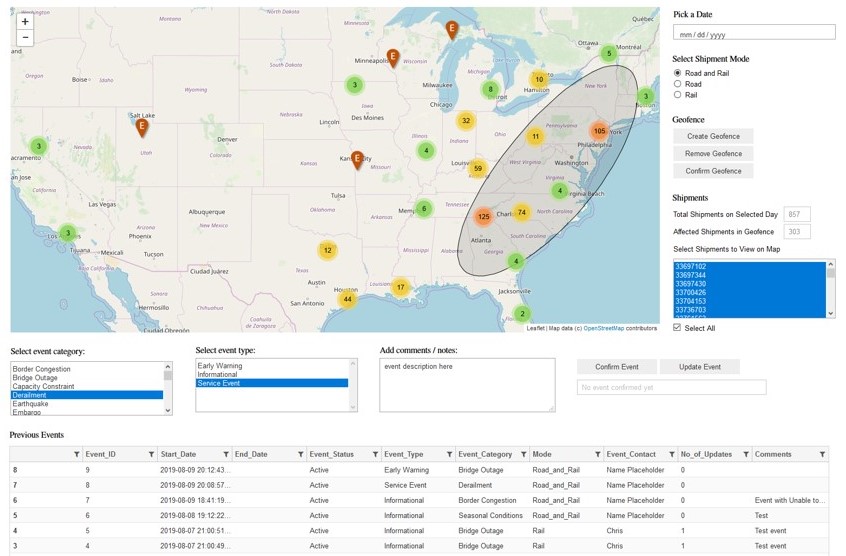Image resolution: width=846 pixels, height=556 pixels.
Task: Click the event marker near Minneapolis
Action: [x=393, y=58]
